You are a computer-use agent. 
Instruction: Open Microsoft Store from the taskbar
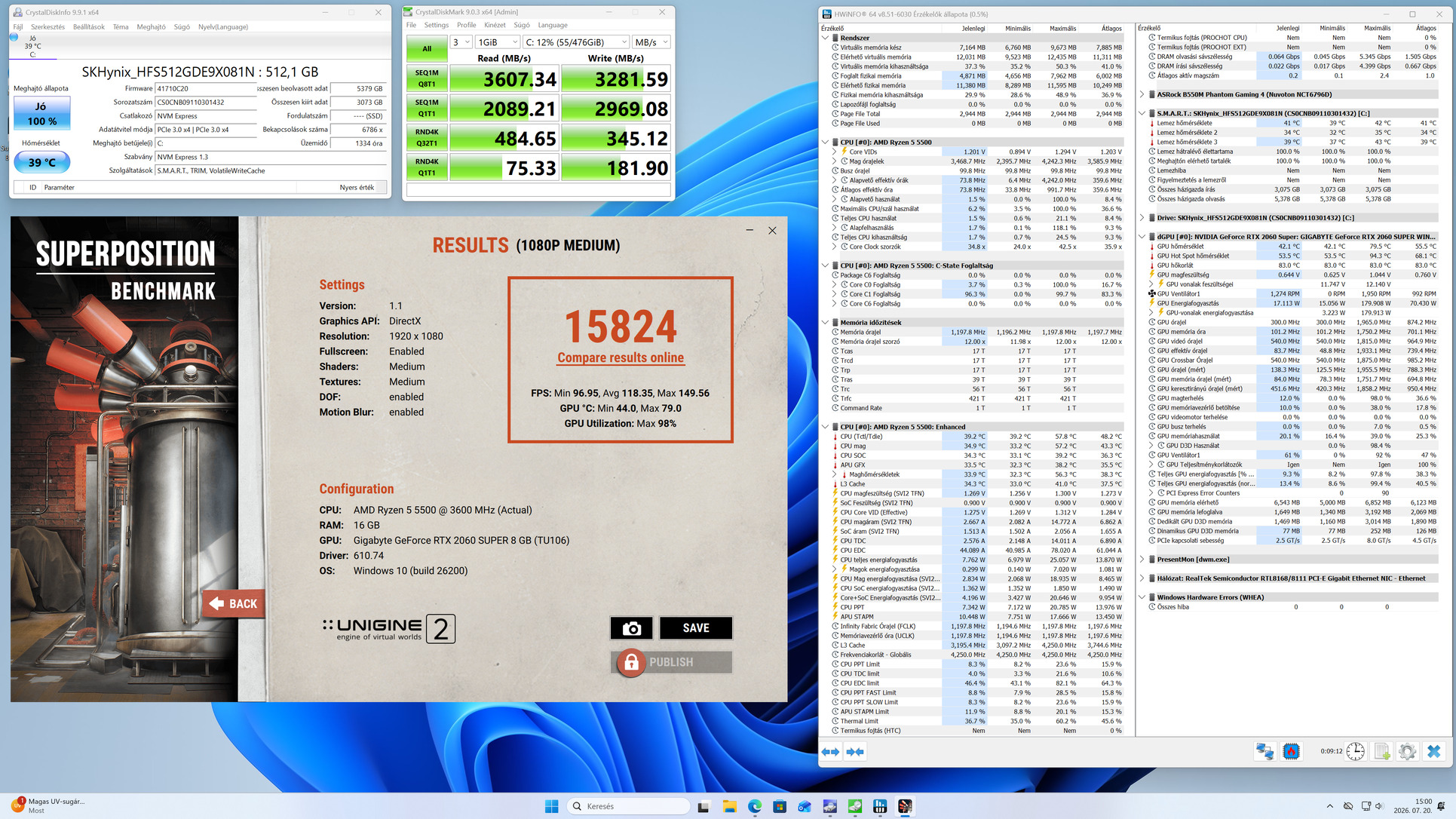tap(780, 806)
